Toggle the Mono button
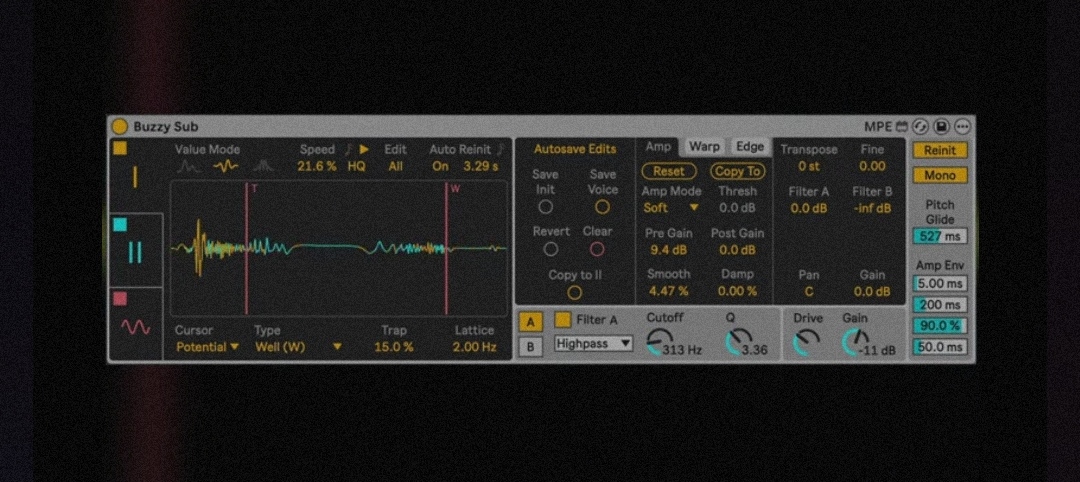This screenshot has width=1080, height=482. [x=940, y=175]
